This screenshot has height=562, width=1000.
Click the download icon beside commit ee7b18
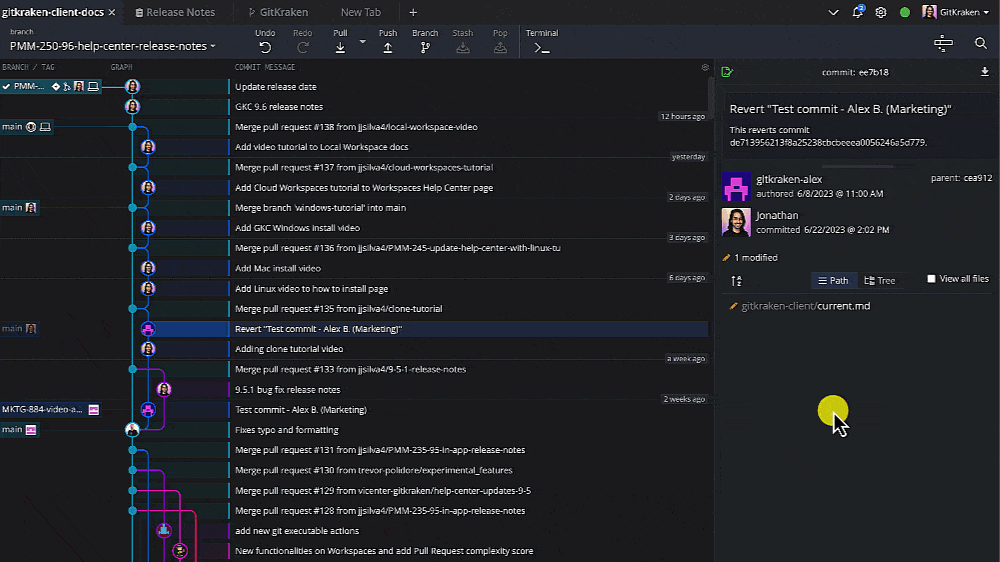pos(984,71)
